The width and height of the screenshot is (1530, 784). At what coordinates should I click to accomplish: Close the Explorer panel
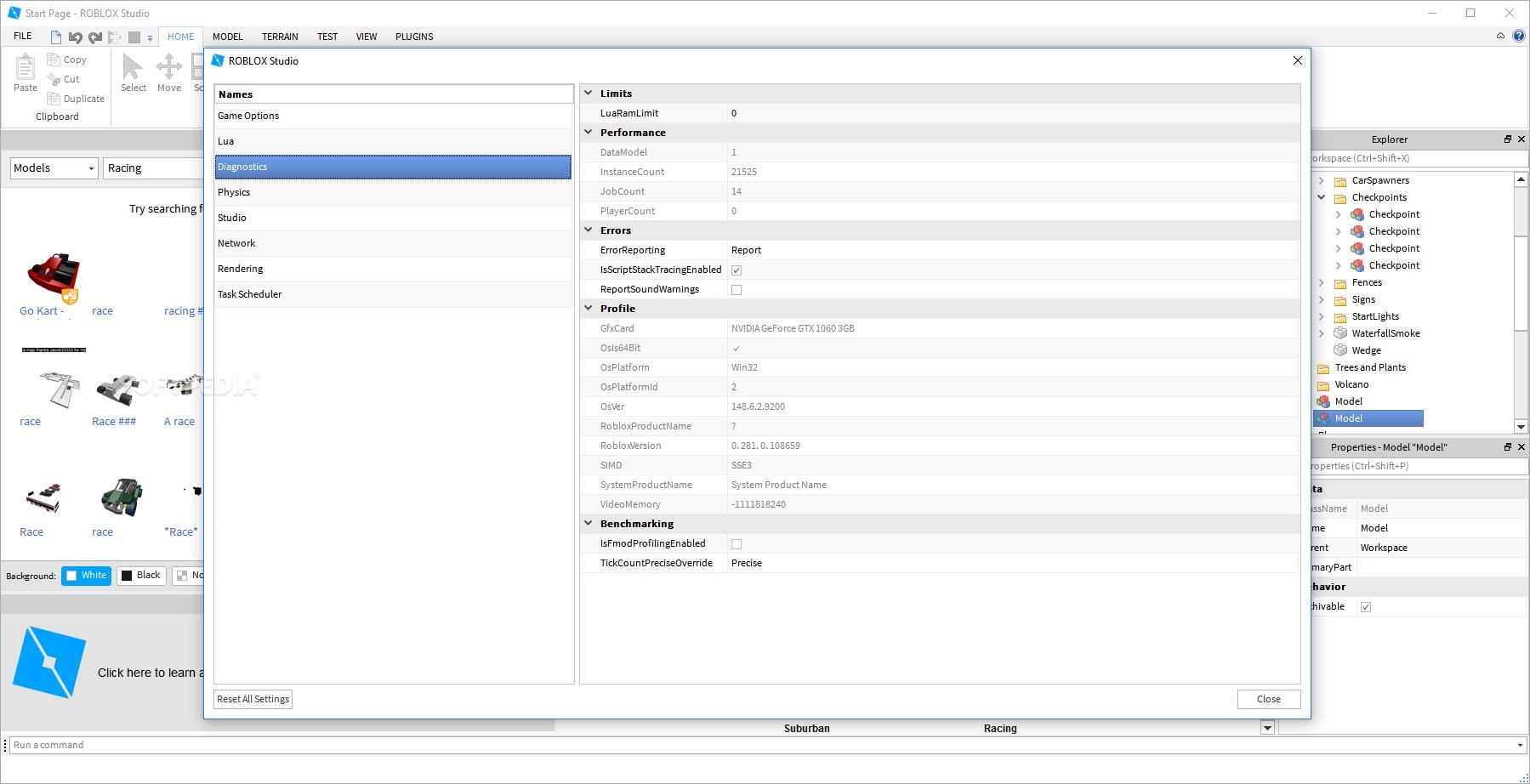coord(1521,139)
